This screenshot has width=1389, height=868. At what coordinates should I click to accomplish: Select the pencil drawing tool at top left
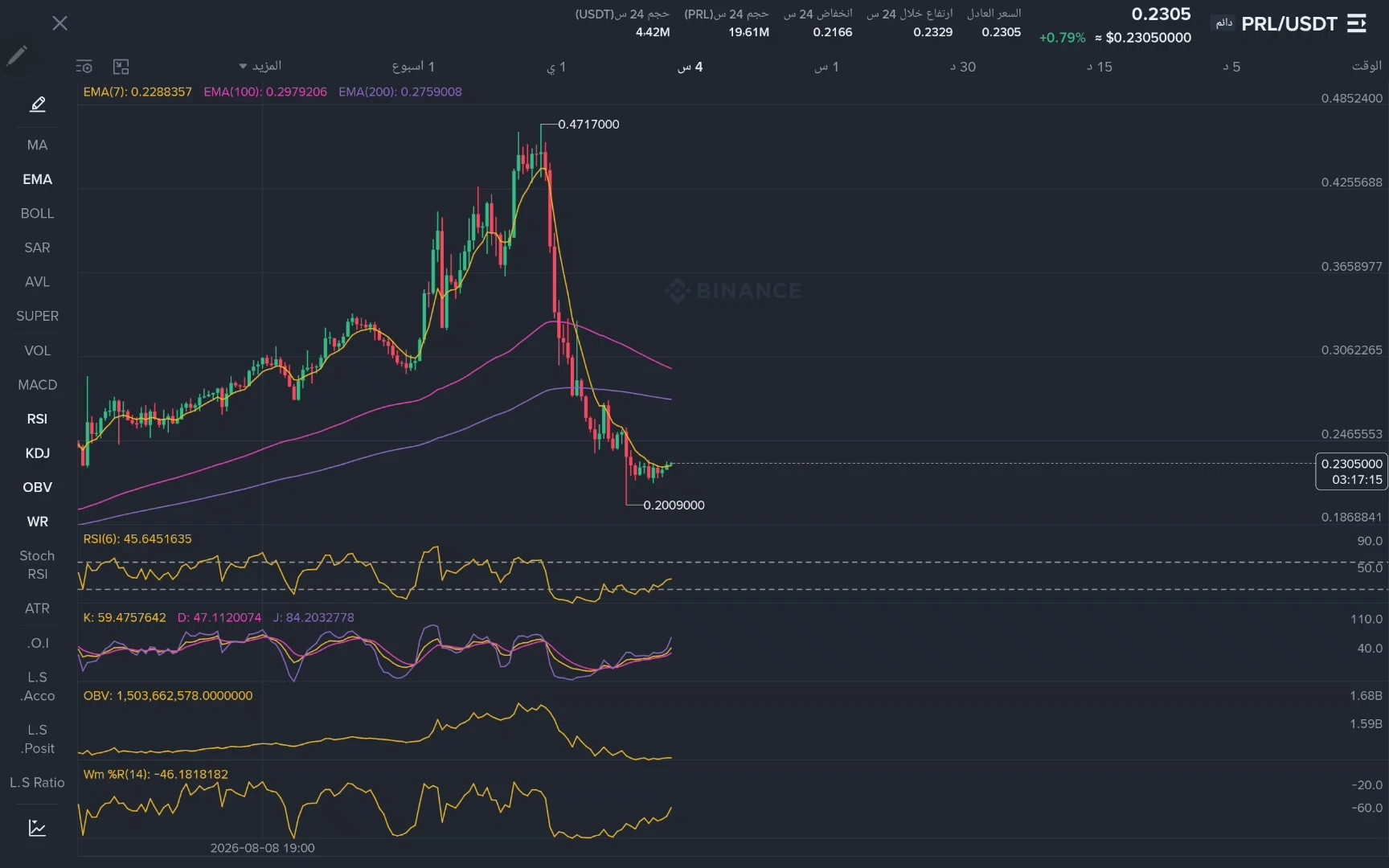[x=17, y=55]
